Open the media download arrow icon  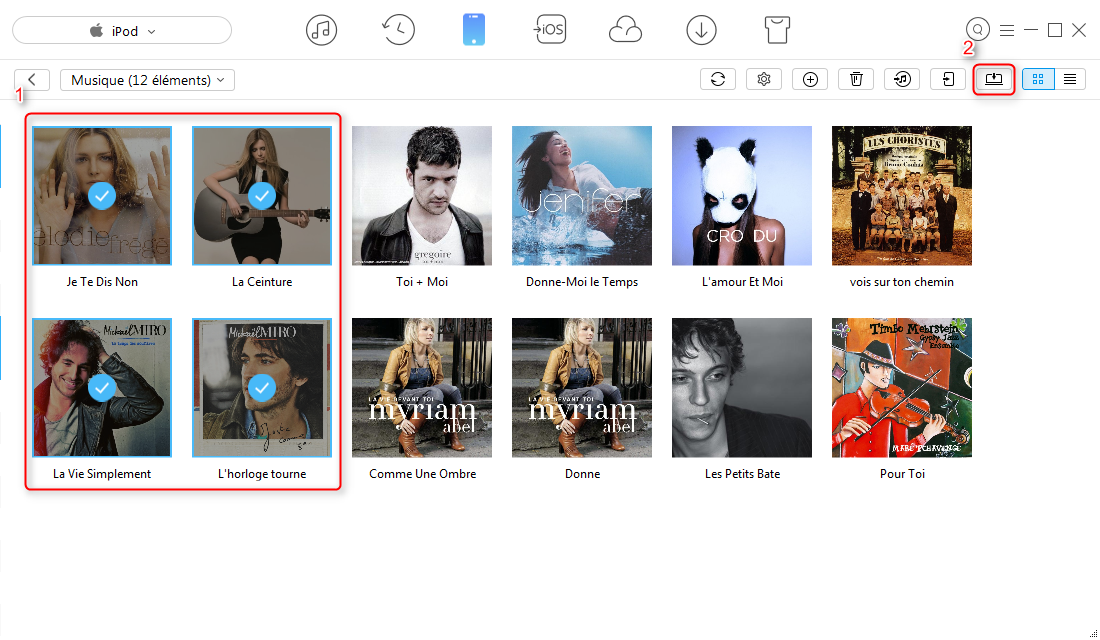(x=702, y=30)
